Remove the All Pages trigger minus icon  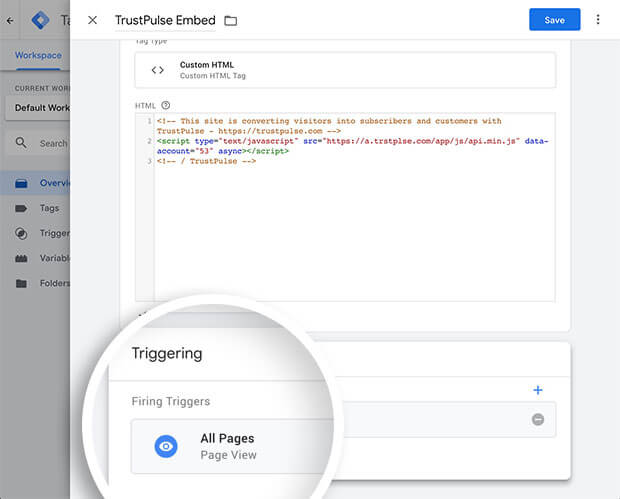point(538,419)
